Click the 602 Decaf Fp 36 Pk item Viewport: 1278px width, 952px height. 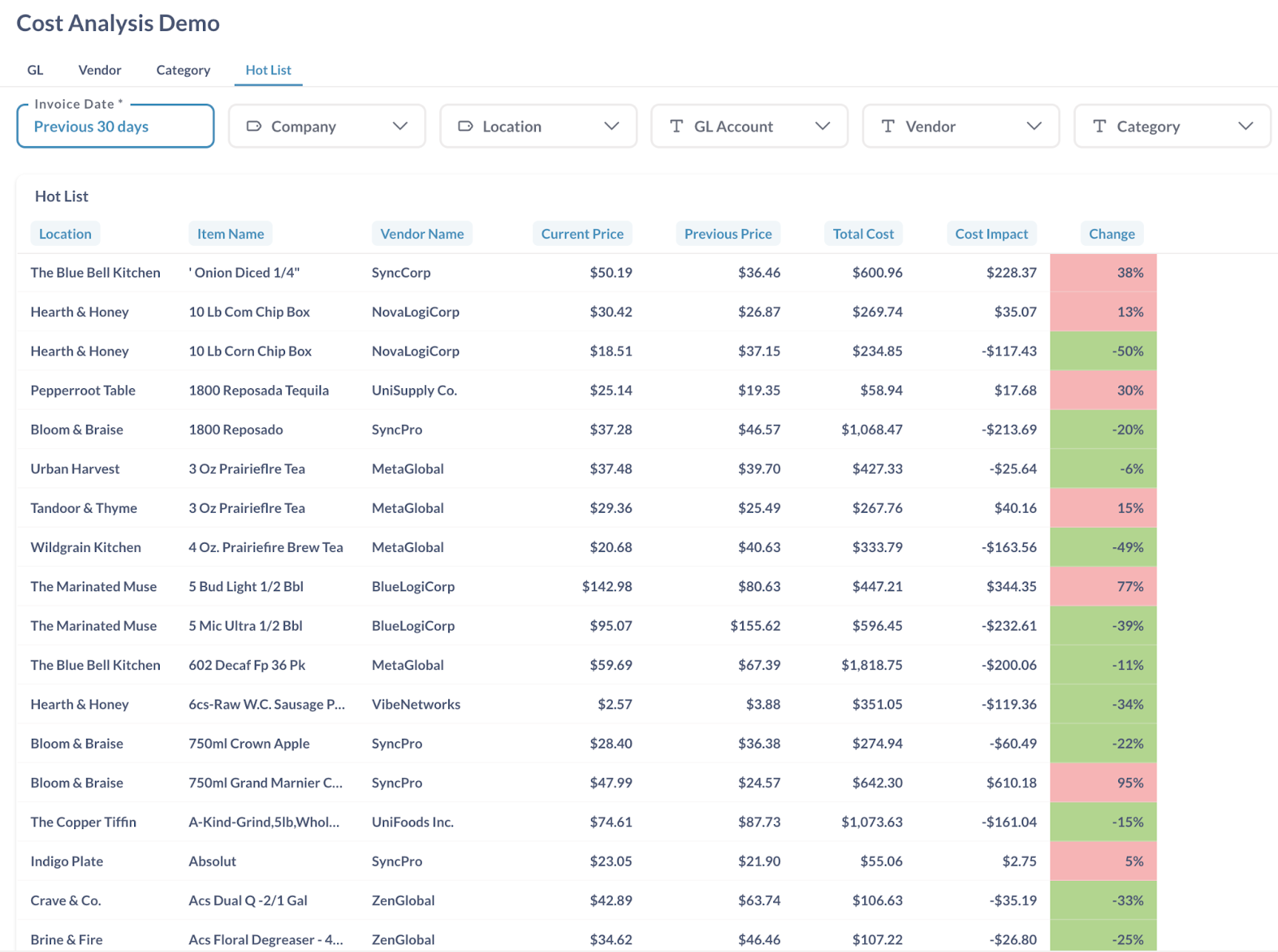[x=247, y=665]
